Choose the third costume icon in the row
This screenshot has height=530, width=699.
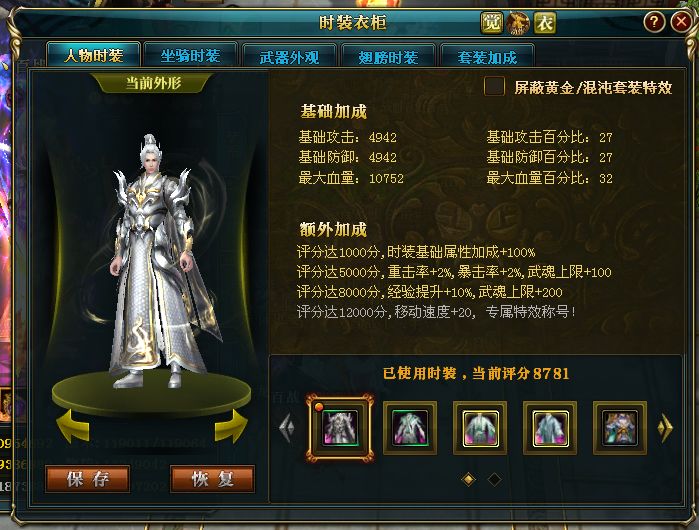[480, 428]
